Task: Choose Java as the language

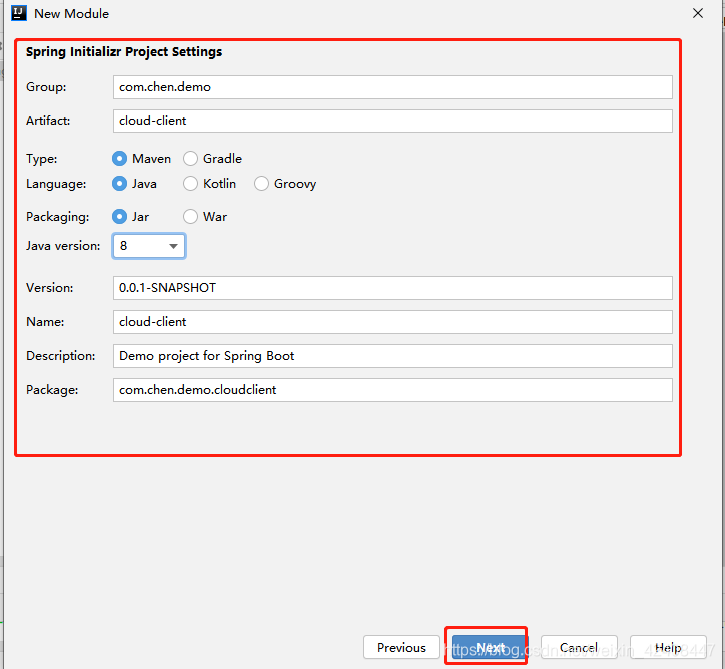Action: (119, 184)
